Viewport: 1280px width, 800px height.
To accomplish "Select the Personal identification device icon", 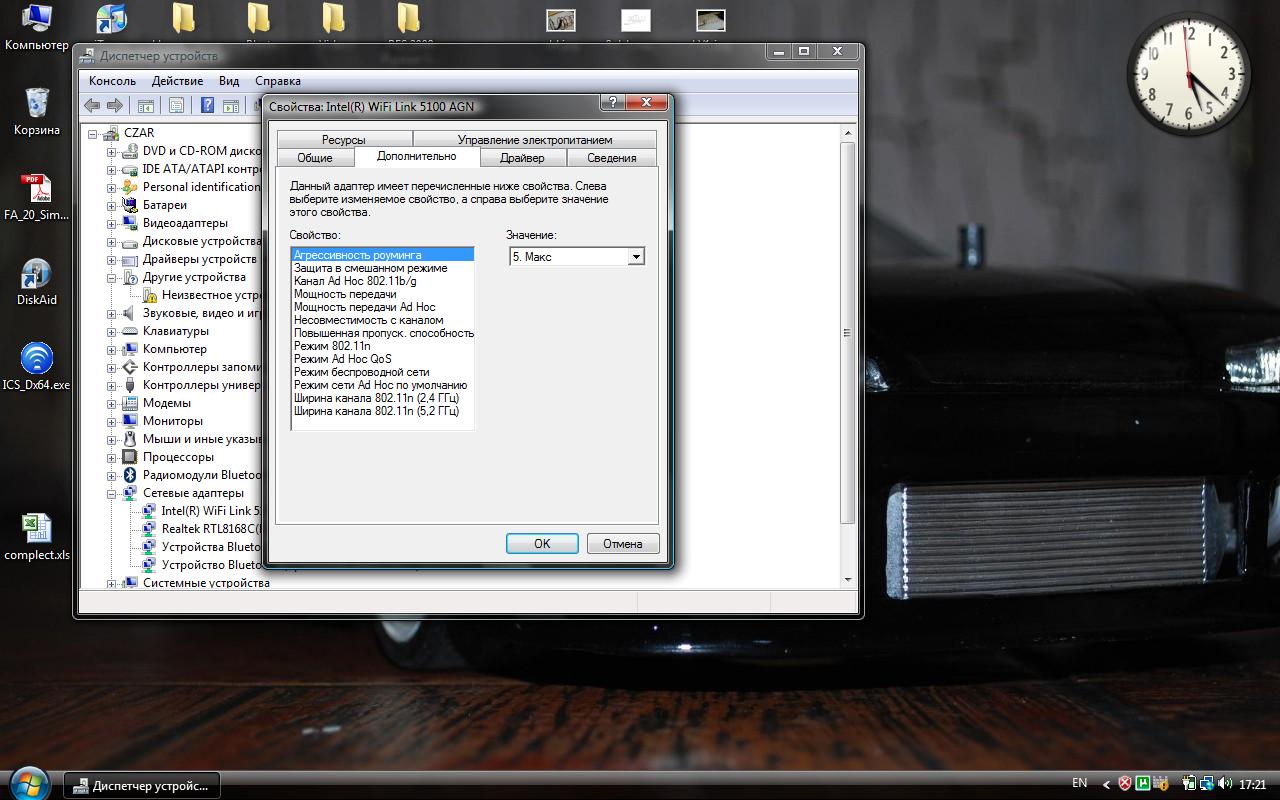I will coord(129,187).
